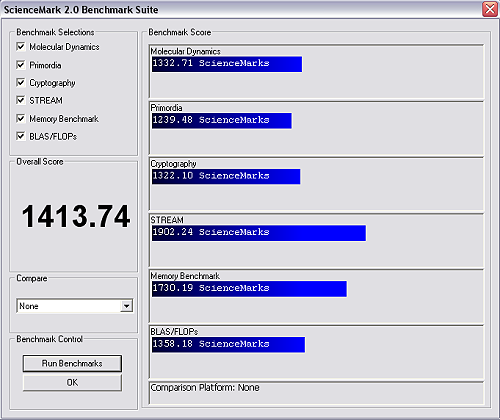This screenshot has height=420, width=500.
Task: Click the Benchmark Selections group label
Action: pyautogui.click(x=55, y=32)
